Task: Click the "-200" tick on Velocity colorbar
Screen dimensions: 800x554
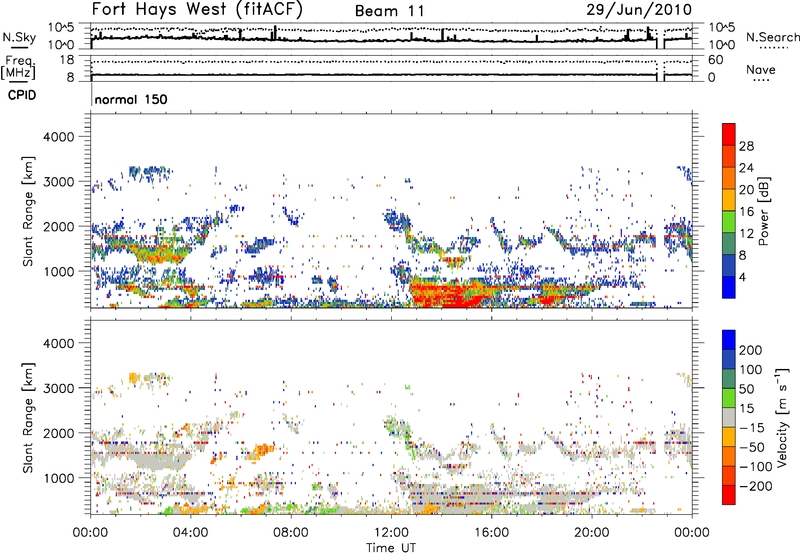Action: (756, 486)
